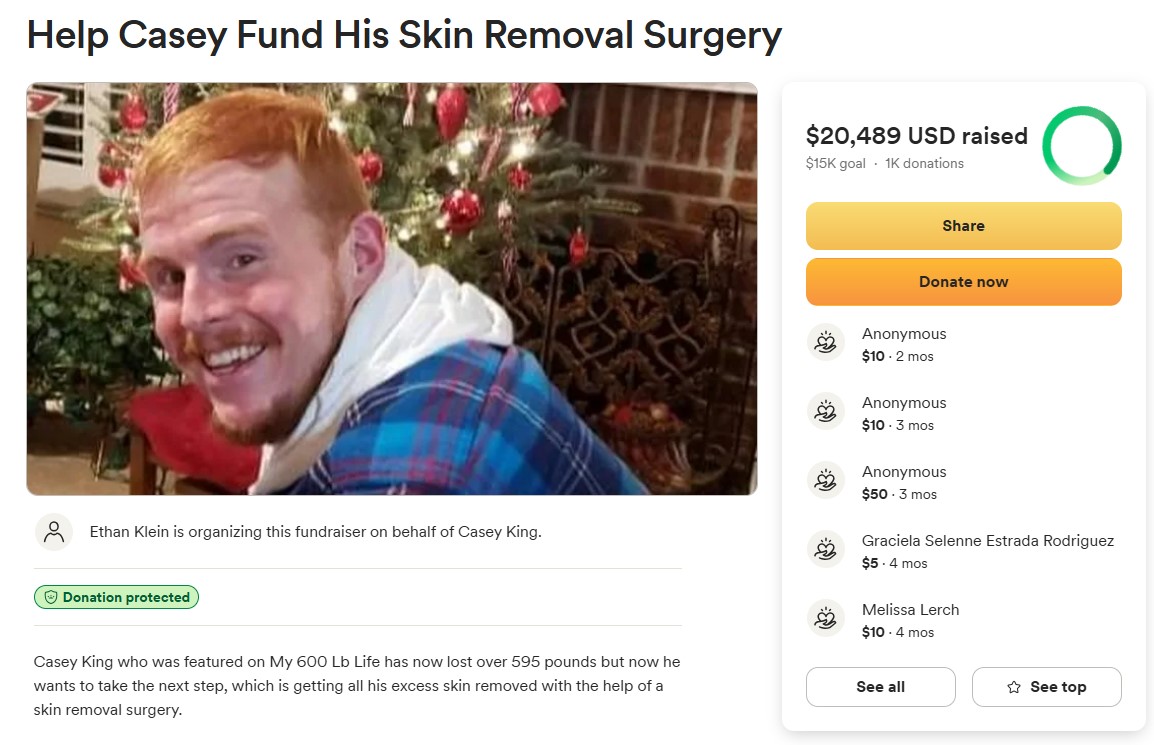Click the Donation protected badge

116,597
